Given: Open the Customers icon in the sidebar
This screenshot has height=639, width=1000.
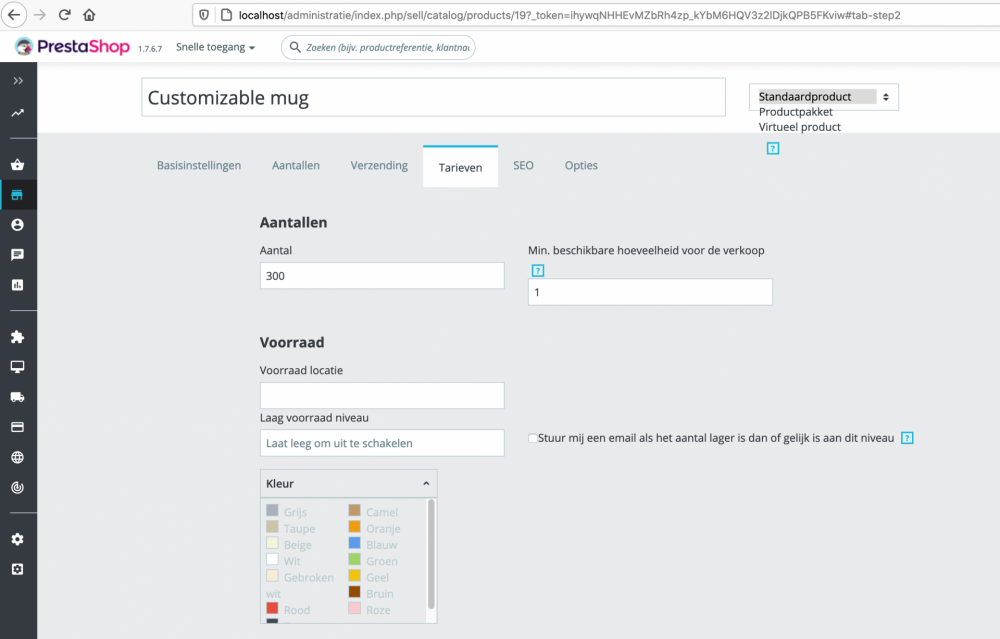Looking at the screenshot, I should pos(18,225).
